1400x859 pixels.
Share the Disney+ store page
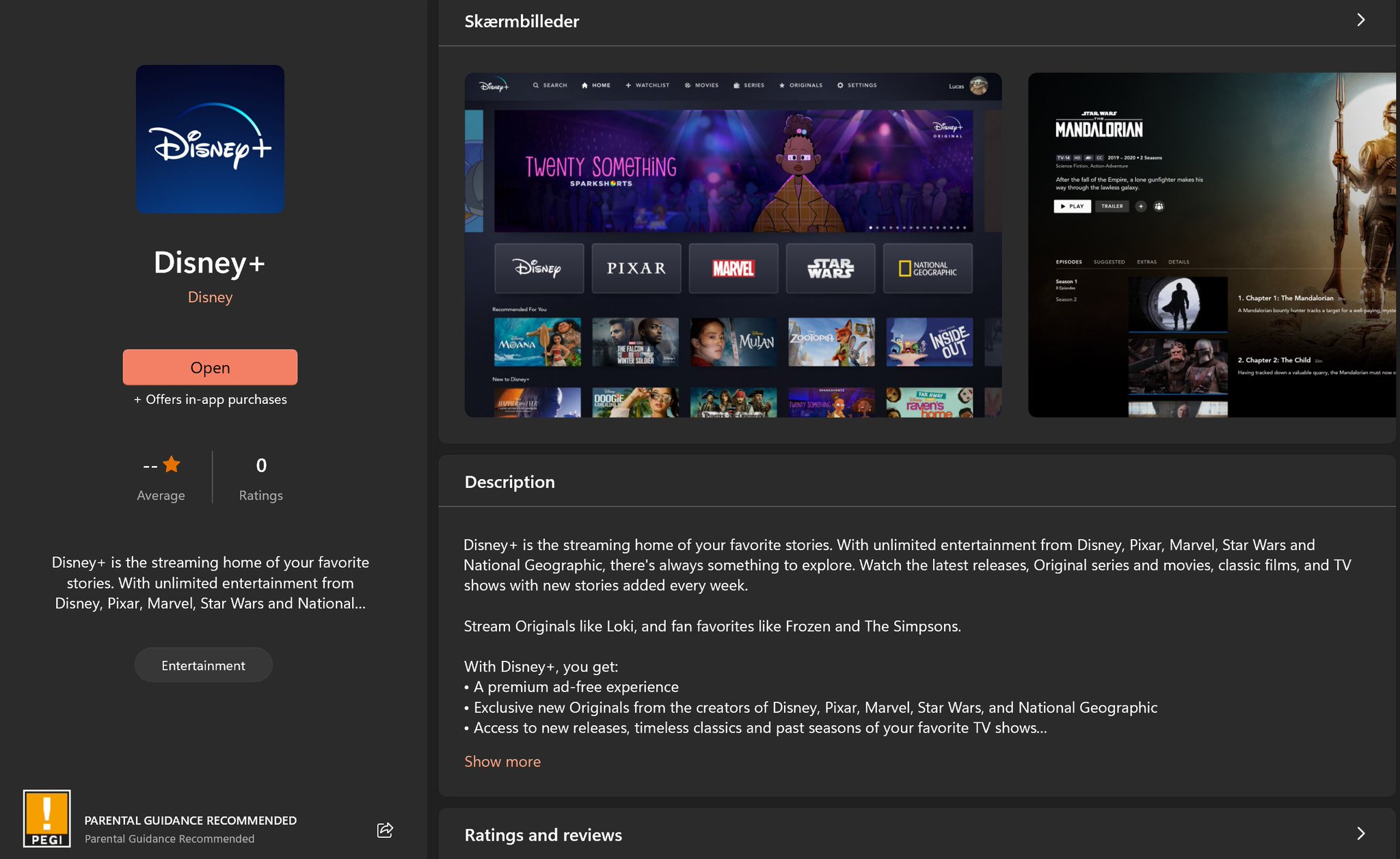click(385, 830)
